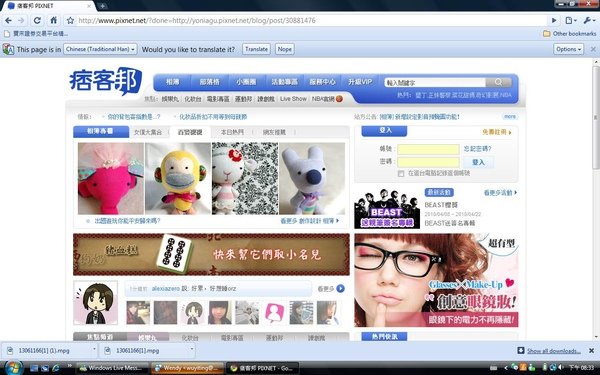Image resolution: width=600 pixels, height=375 pixels.
Task: Reload the page with the refresh icon
Action: (37, 20)
